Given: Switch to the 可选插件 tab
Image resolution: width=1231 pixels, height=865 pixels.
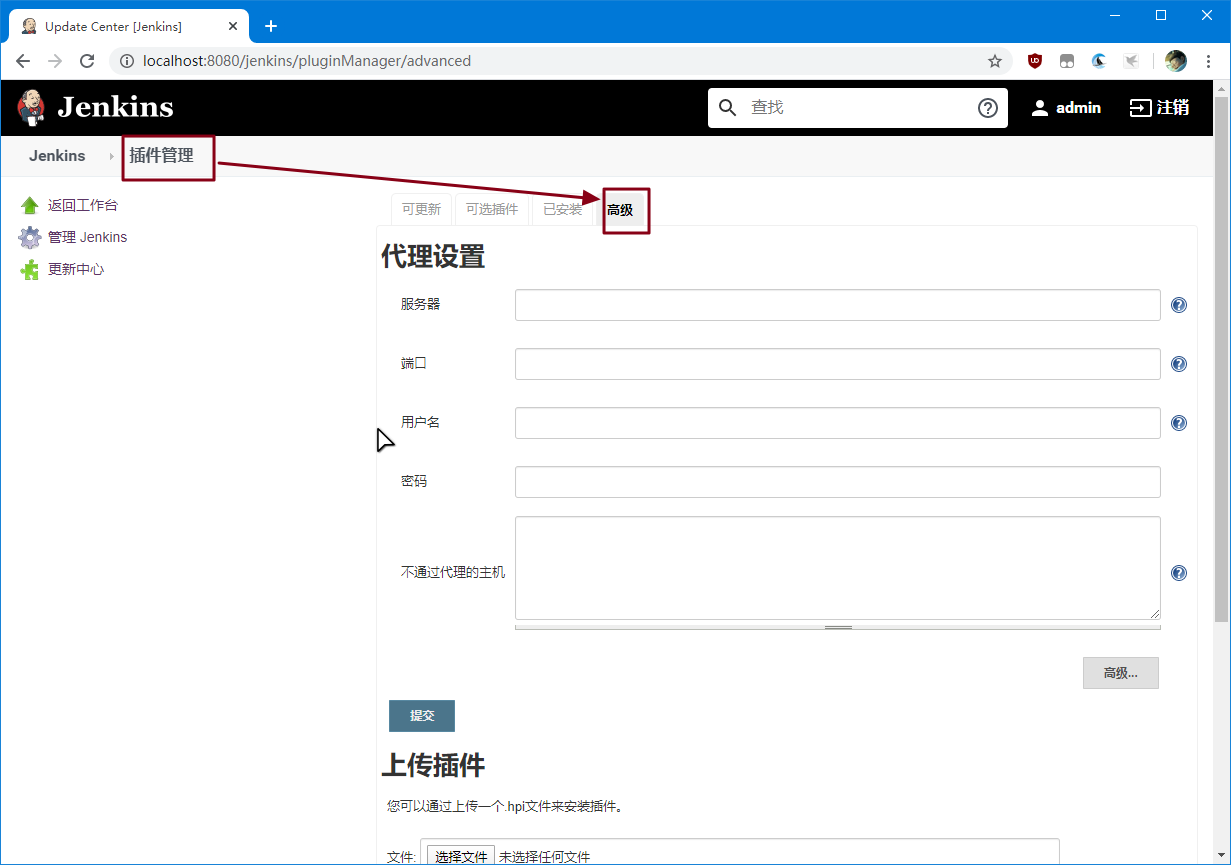Looking at the screenshot, I should click(x=492, y=210).
